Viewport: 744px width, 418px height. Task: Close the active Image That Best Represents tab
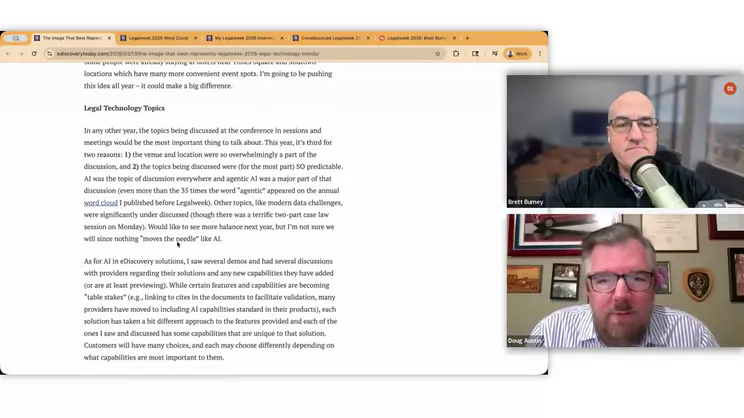[x=109, y=38]
